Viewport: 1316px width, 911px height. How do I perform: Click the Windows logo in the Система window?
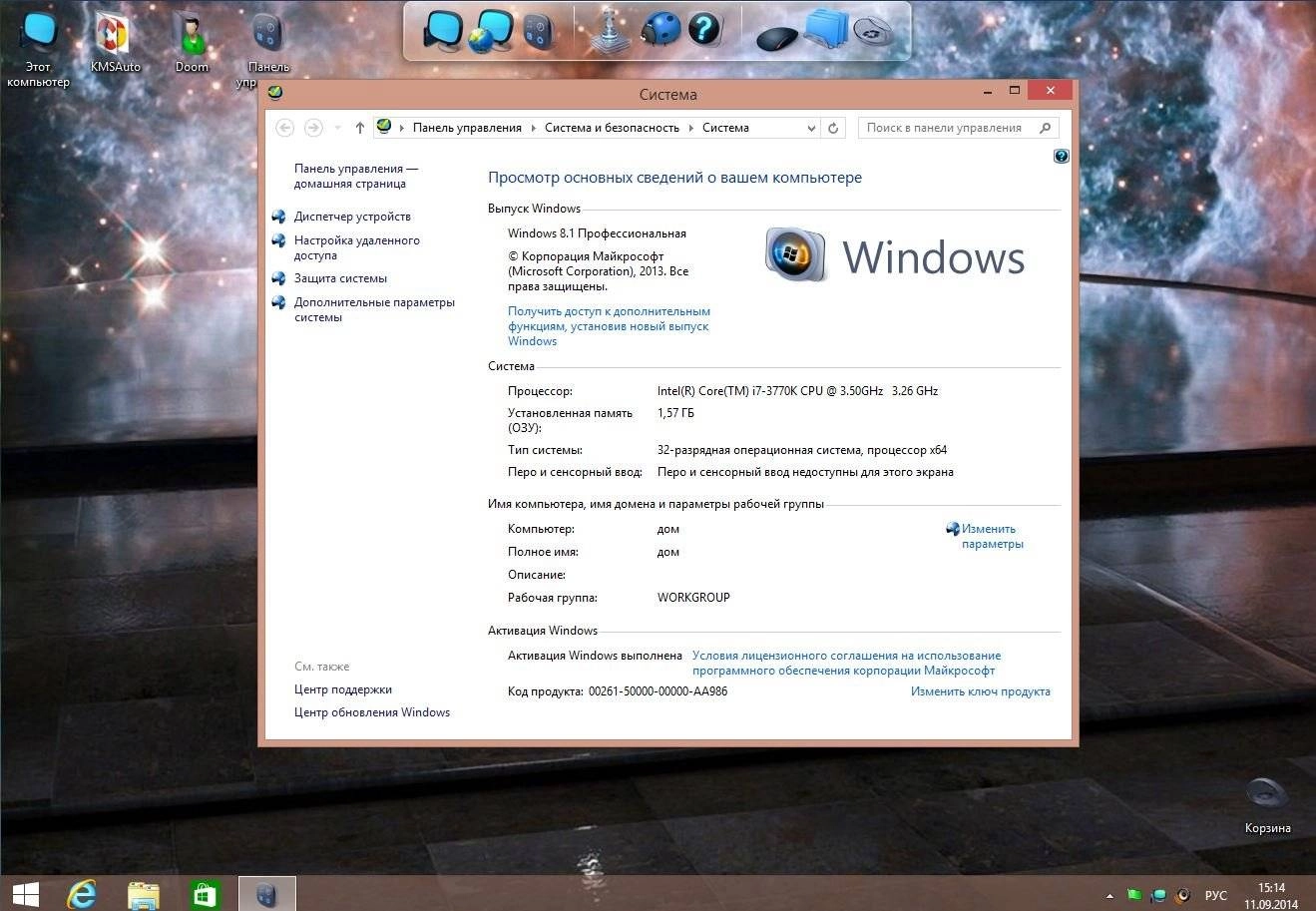[x=895, y=255]
